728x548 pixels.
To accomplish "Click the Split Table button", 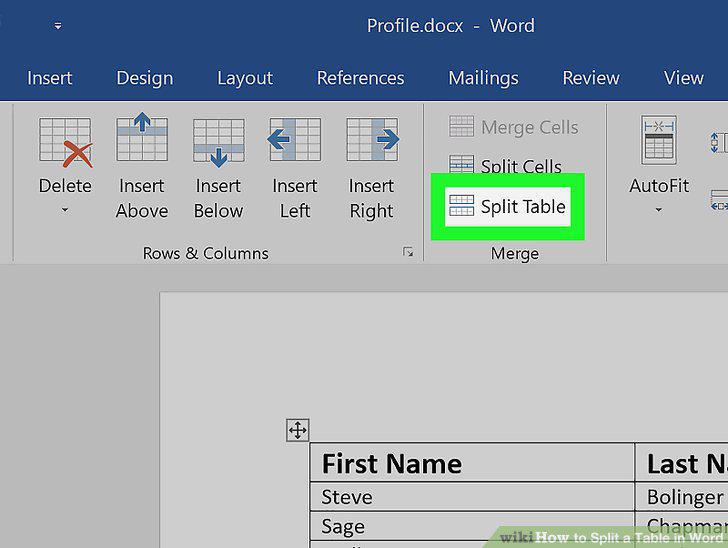I will (507, 207).
